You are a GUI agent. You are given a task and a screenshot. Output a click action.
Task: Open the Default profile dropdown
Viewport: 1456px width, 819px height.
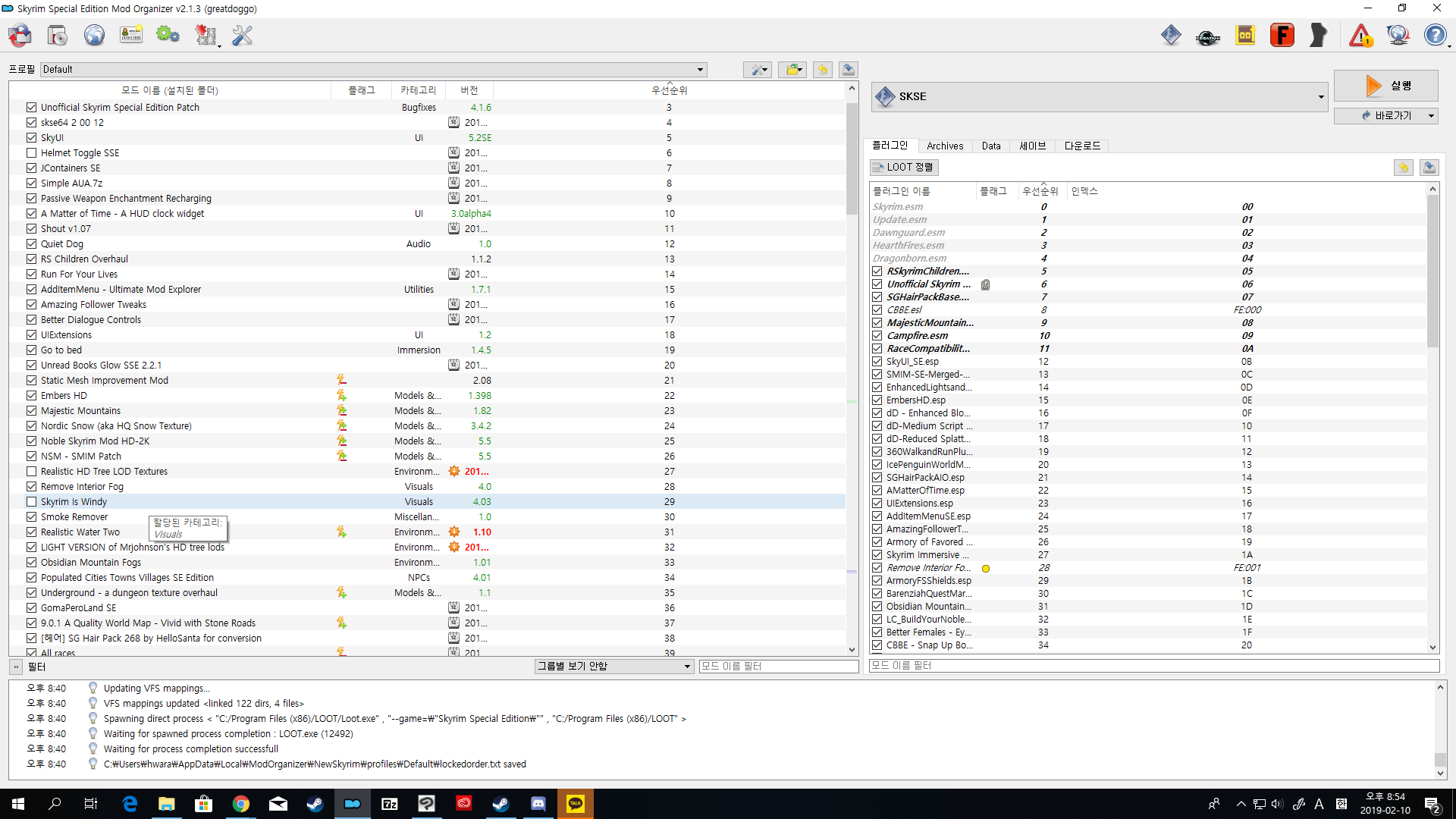point(374,70)
